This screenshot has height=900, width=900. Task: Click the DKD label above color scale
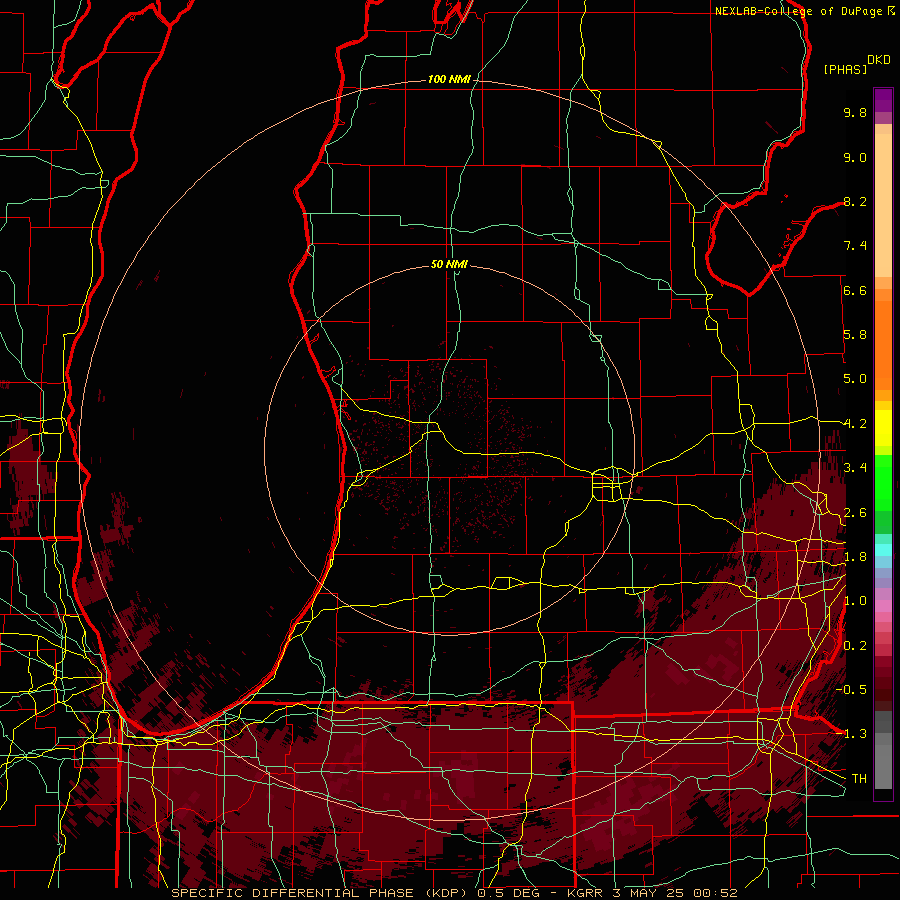tap(879, 60)
